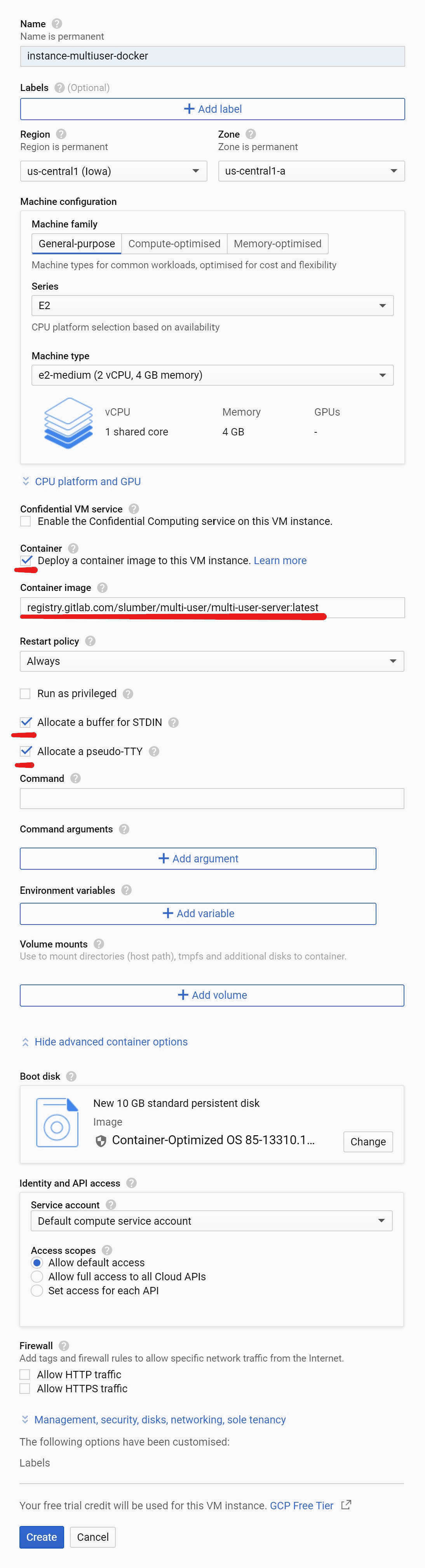Click the Create button
425x1568 pixels.
tap(41, 1537)
